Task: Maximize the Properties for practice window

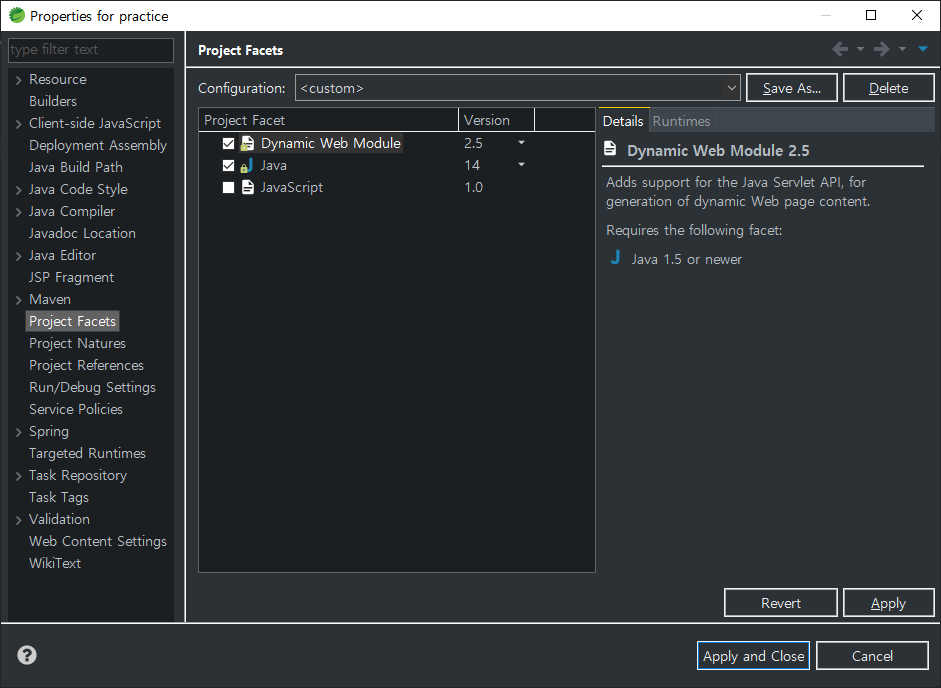Action: [x=871, y=16]
